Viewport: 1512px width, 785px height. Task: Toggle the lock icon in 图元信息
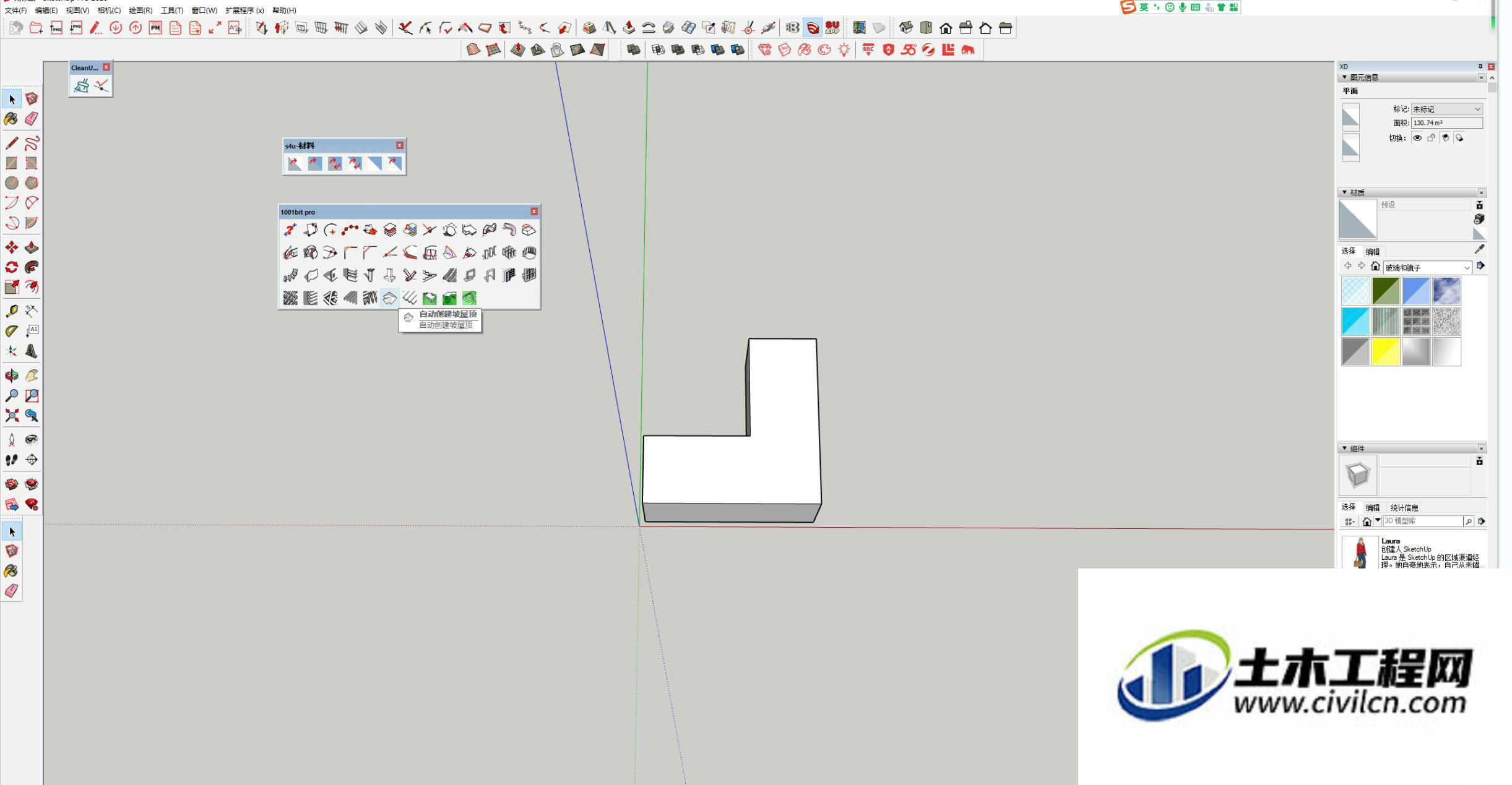pyautogui.click(x=1431, y=138)
